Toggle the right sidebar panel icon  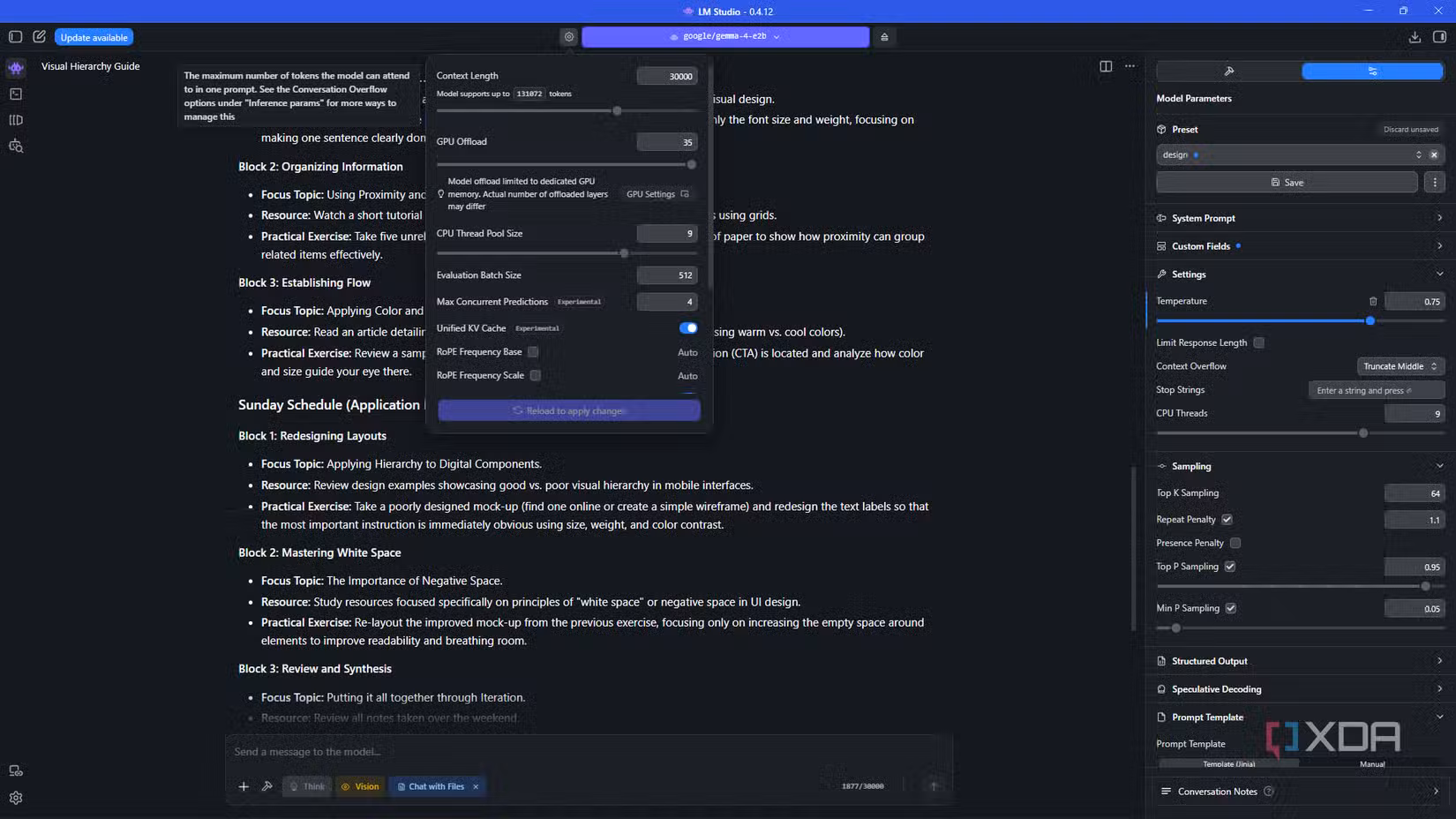click(1439, 37)
